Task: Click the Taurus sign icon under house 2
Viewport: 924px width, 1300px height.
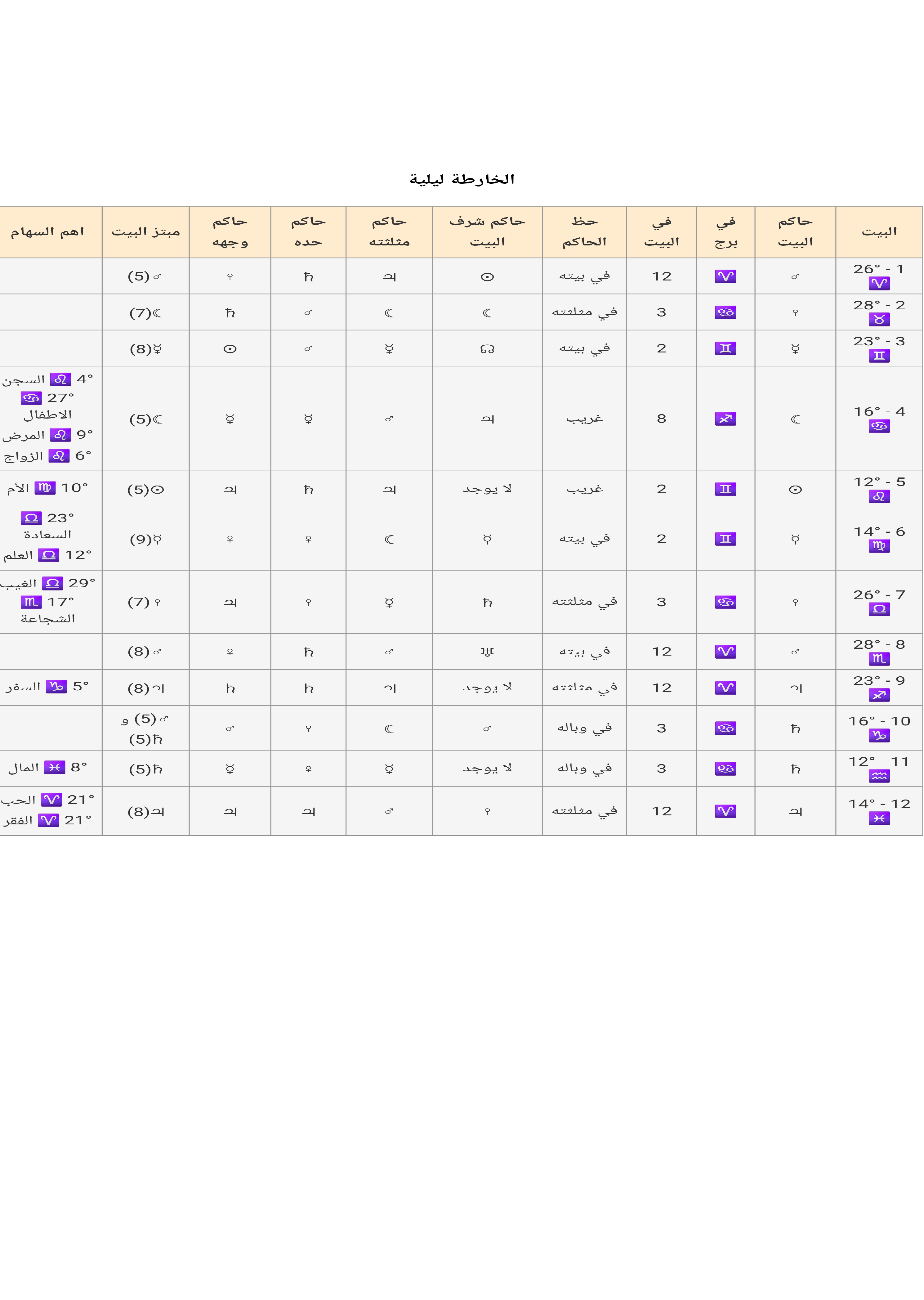Action: tap(879, 320)
